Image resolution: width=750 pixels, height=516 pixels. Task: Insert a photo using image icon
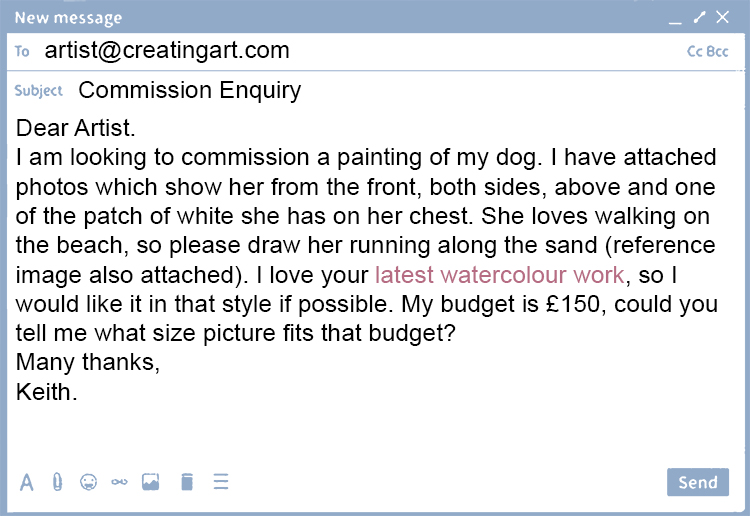pos(151,482)
